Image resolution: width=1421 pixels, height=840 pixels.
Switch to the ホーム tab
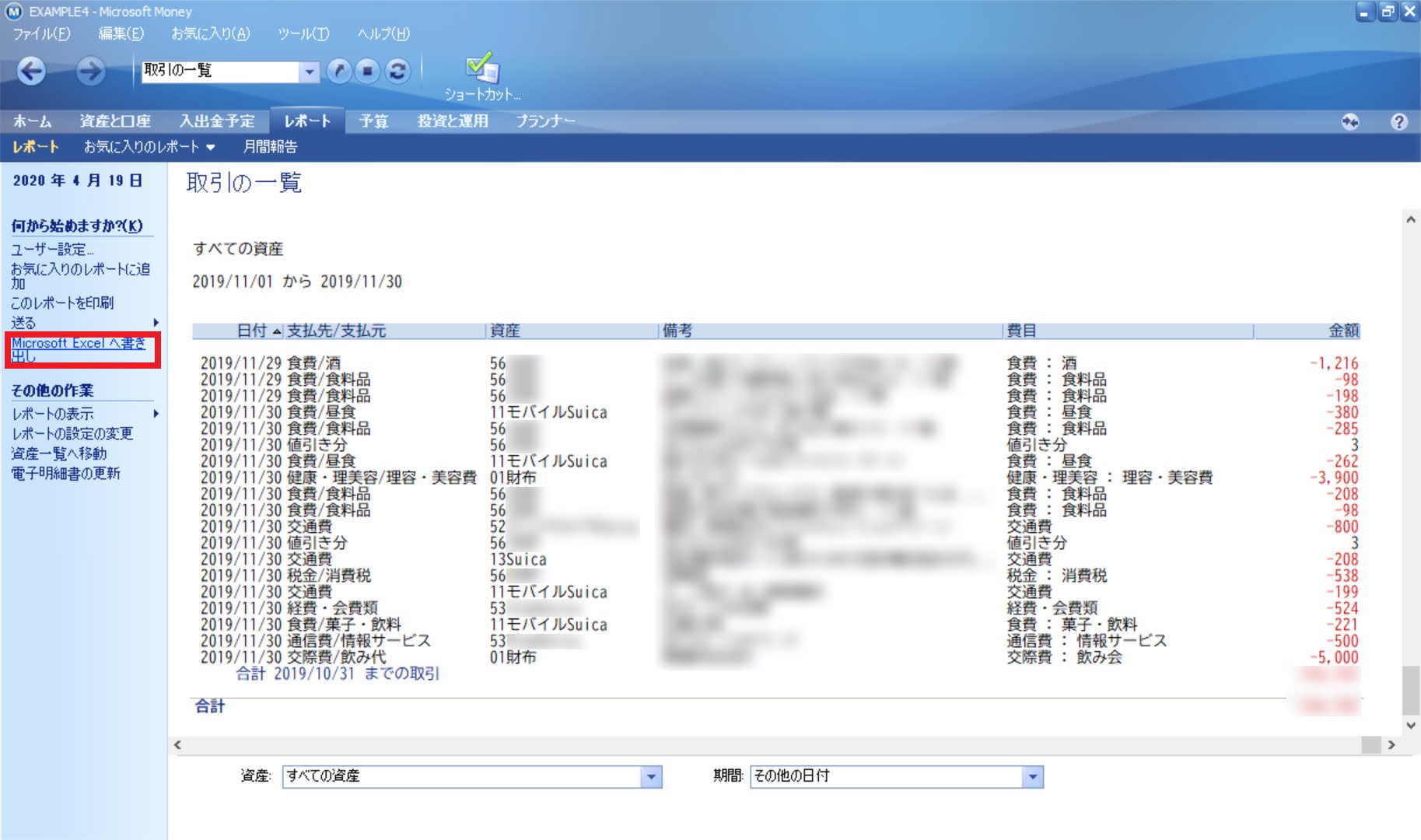32,121
